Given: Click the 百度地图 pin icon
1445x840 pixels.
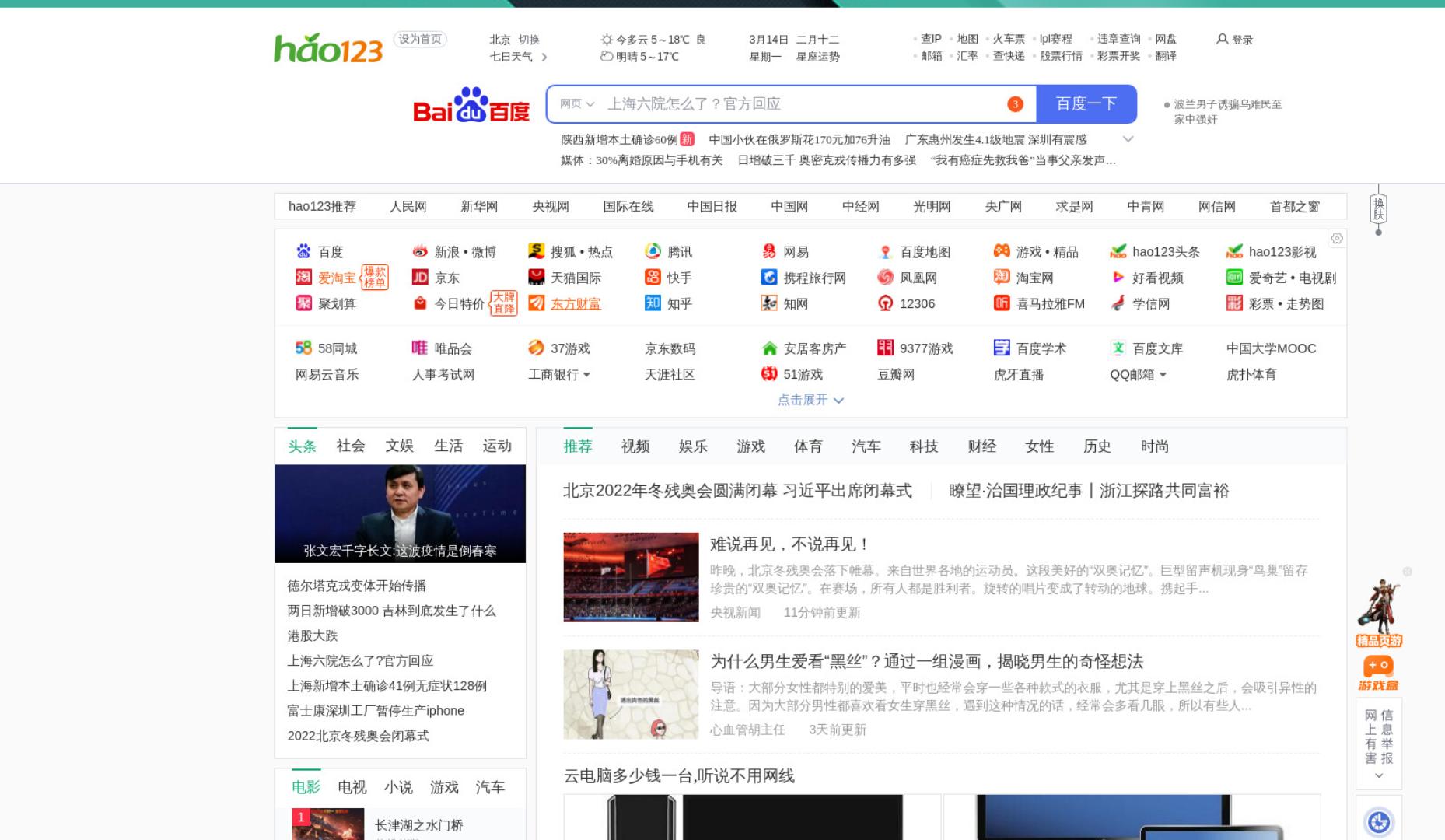Looking at the screenshot, I should point(885,251).
